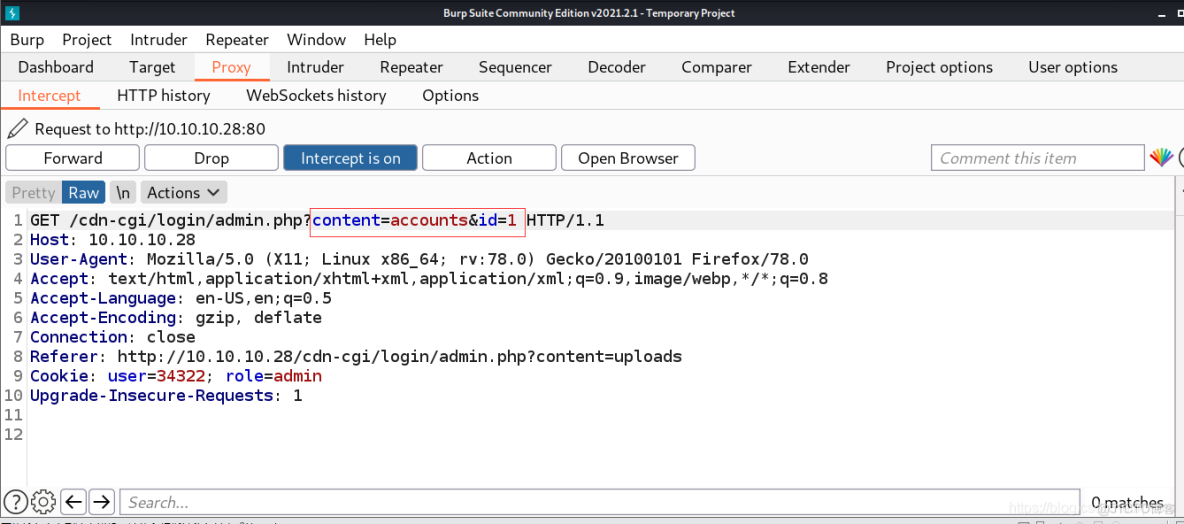Image resolution: width=1184 pixels, height=524 pixels.
Task: Click the Connection: close header line
Action: coord(113,337)
